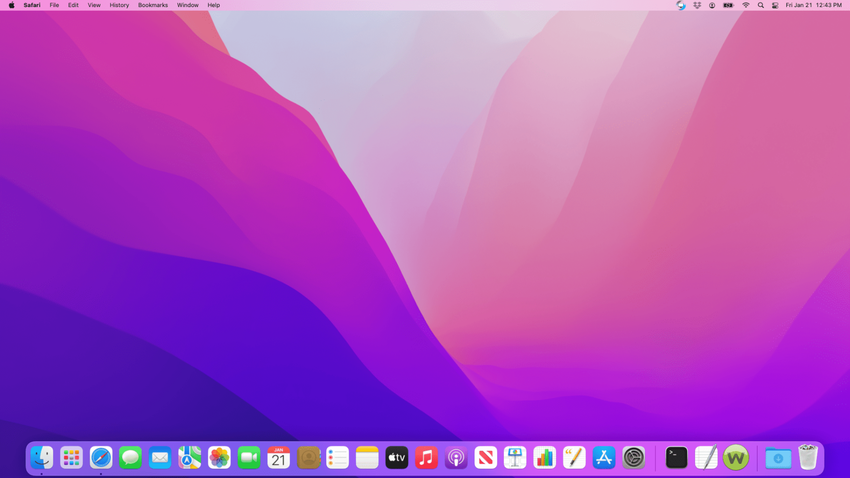Viewport: 850px width, 478px height.
Task: Open the Trash in the Dock
Action: point(808,457)
